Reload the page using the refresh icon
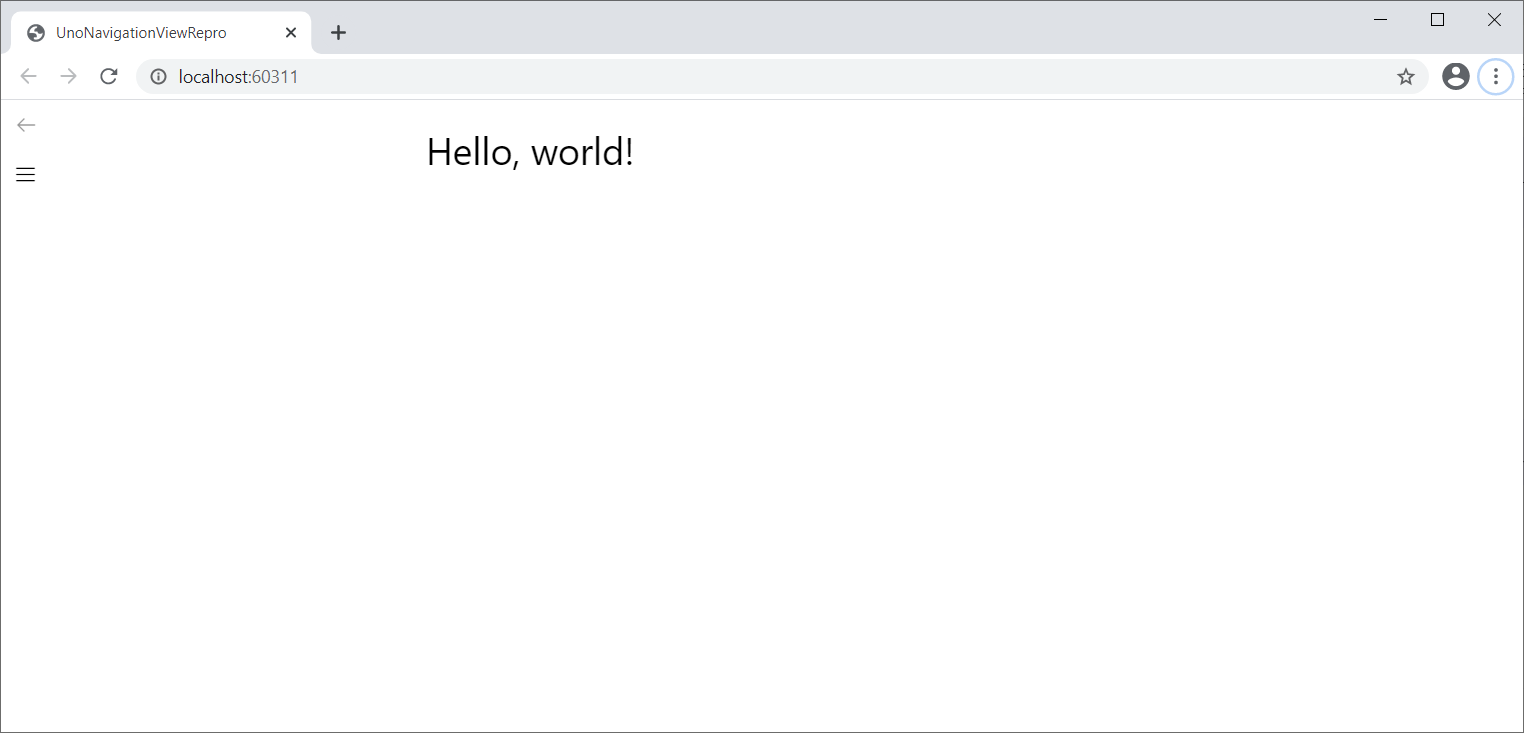Viewport: 1524px width, 733px height. click(108, 75)
